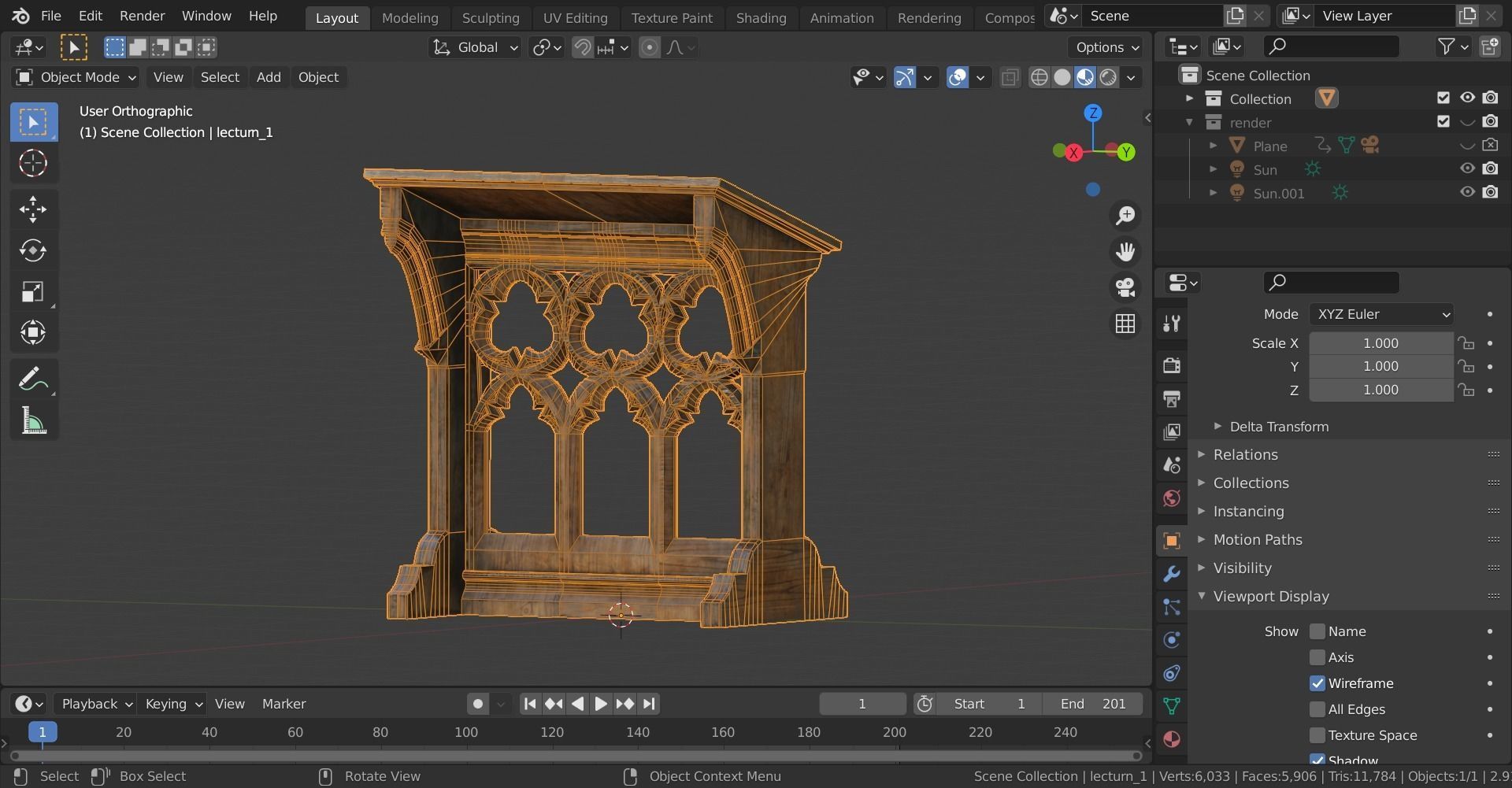This screenshot has width=1512, height=788.
Task: Open the Physics properties tab
Action: click(1172, 639)
